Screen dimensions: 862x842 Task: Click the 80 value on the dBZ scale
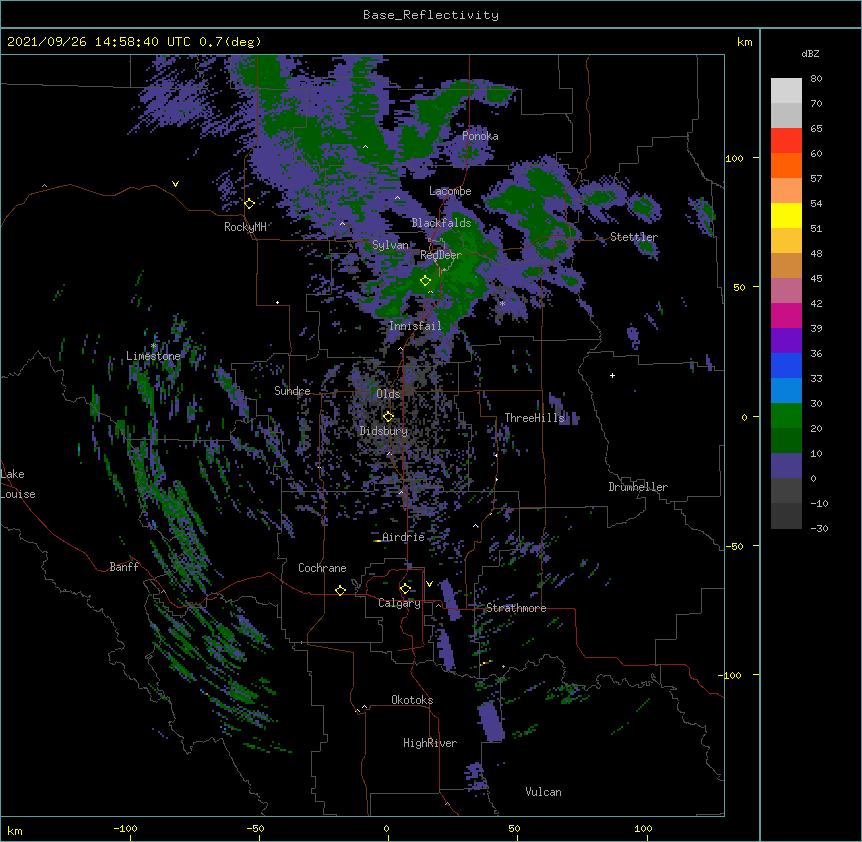pos(816,79)
